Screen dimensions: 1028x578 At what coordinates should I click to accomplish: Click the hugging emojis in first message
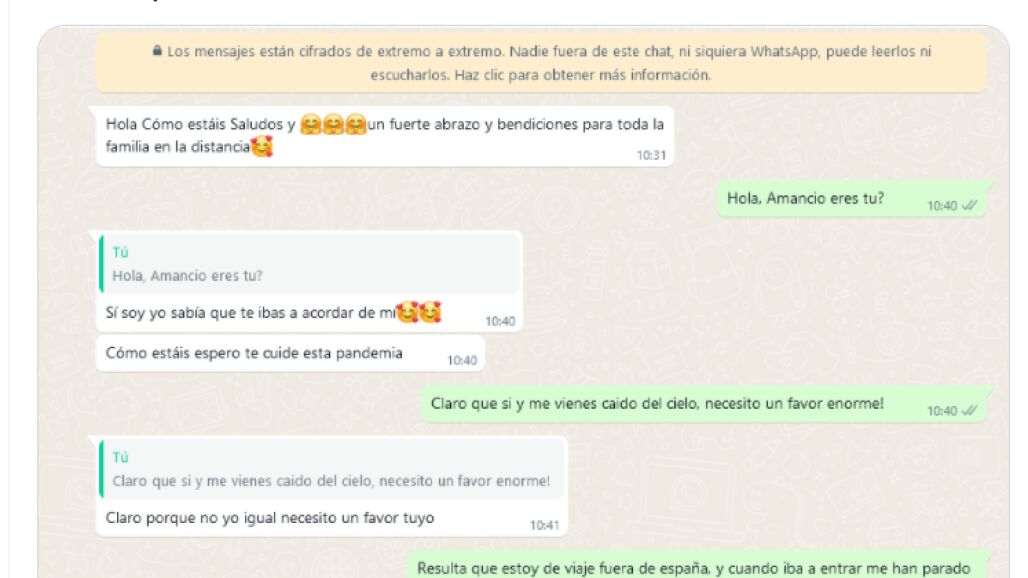tap(333, 124)
